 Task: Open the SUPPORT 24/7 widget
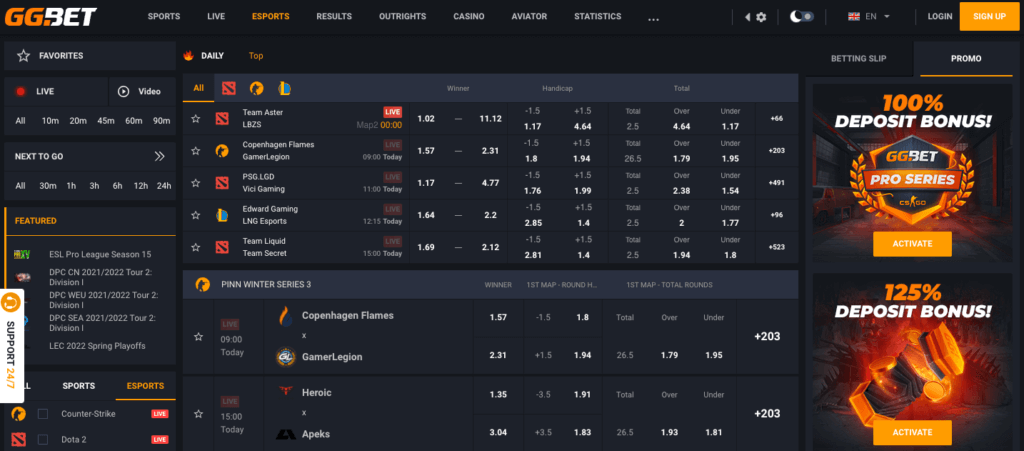(11, 346)
